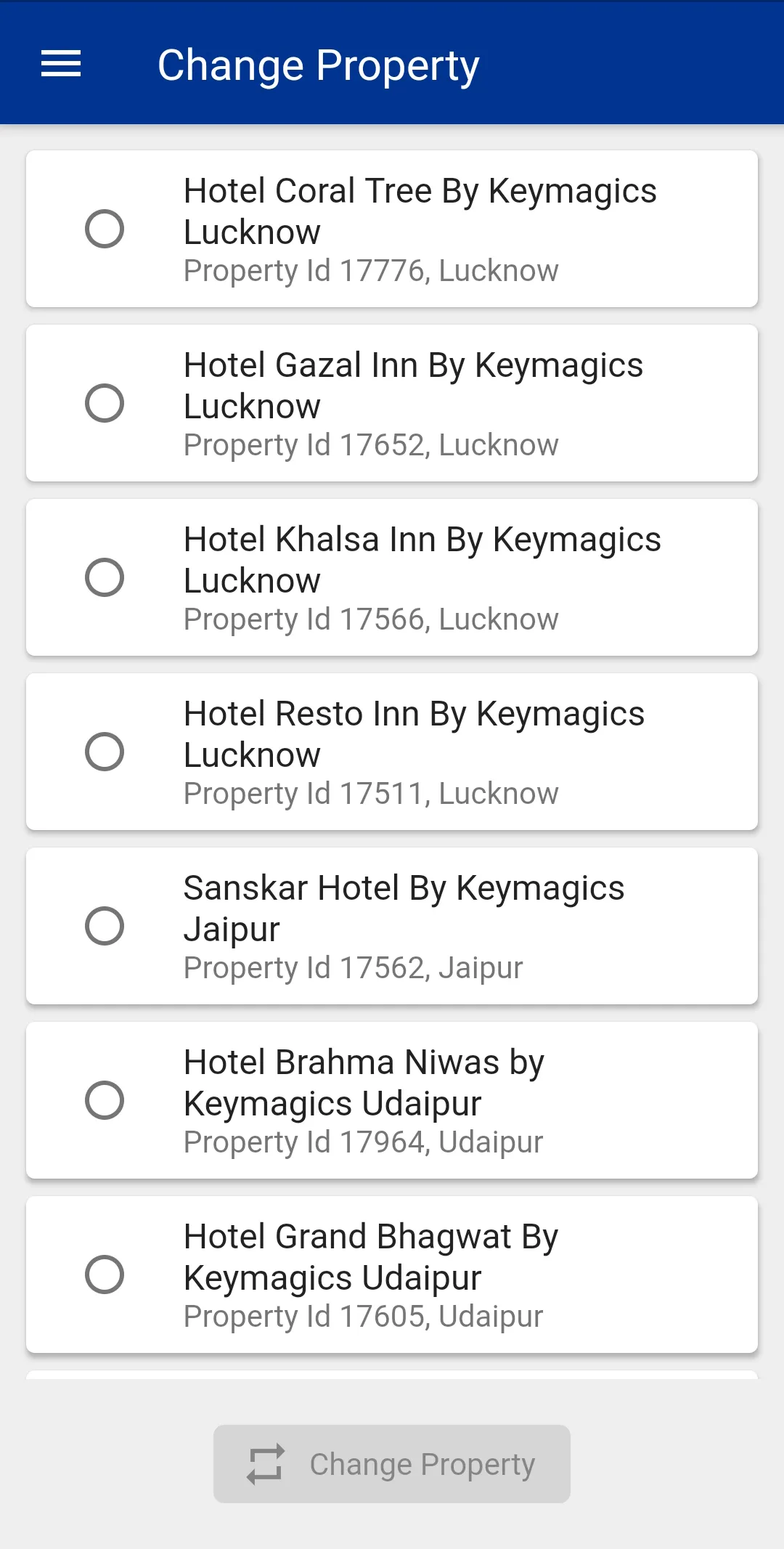Tap the Hotel Coral Tree By Keymagics title
Image resolution: width=784 pixels, height=1549 pixels.
click(x=420, y=211)
